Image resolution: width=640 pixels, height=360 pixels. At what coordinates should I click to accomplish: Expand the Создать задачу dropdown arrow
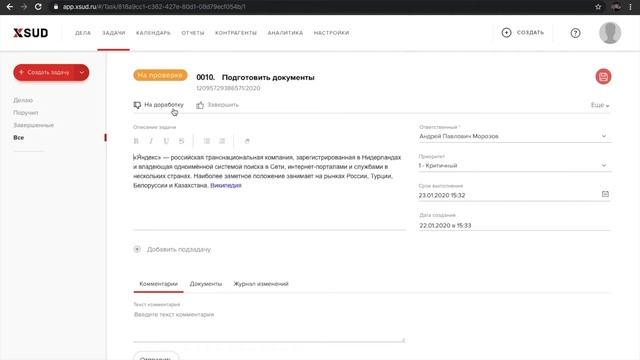click(82, 73)
